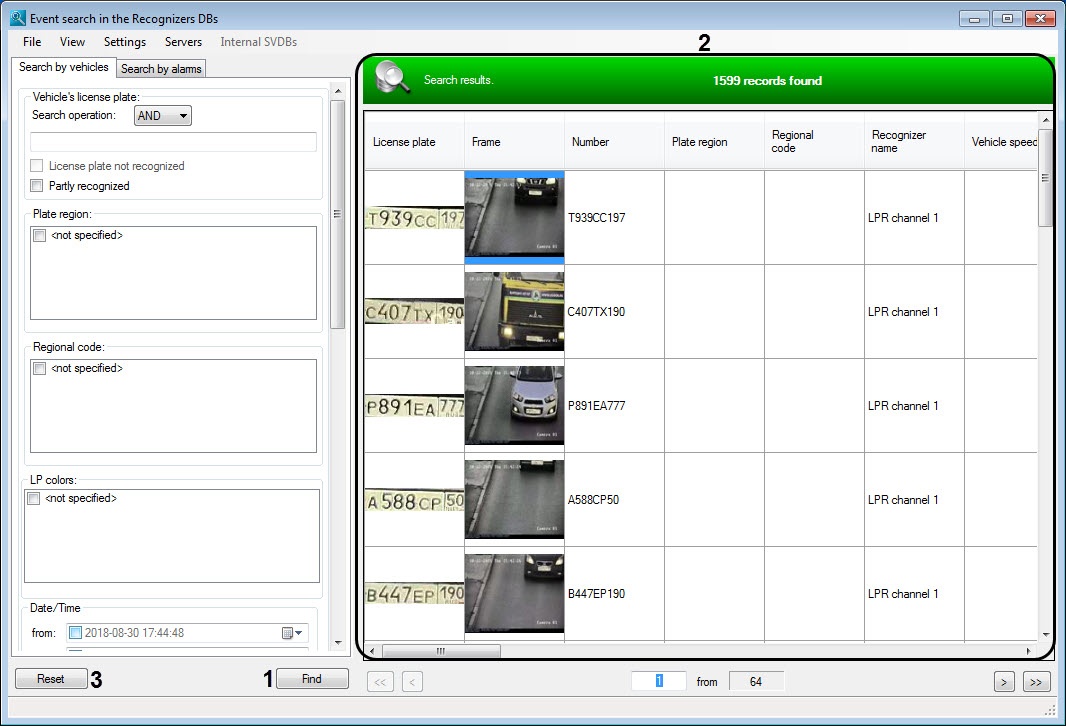
Task: Click the application icon in title bar
Action: point(16,19)
